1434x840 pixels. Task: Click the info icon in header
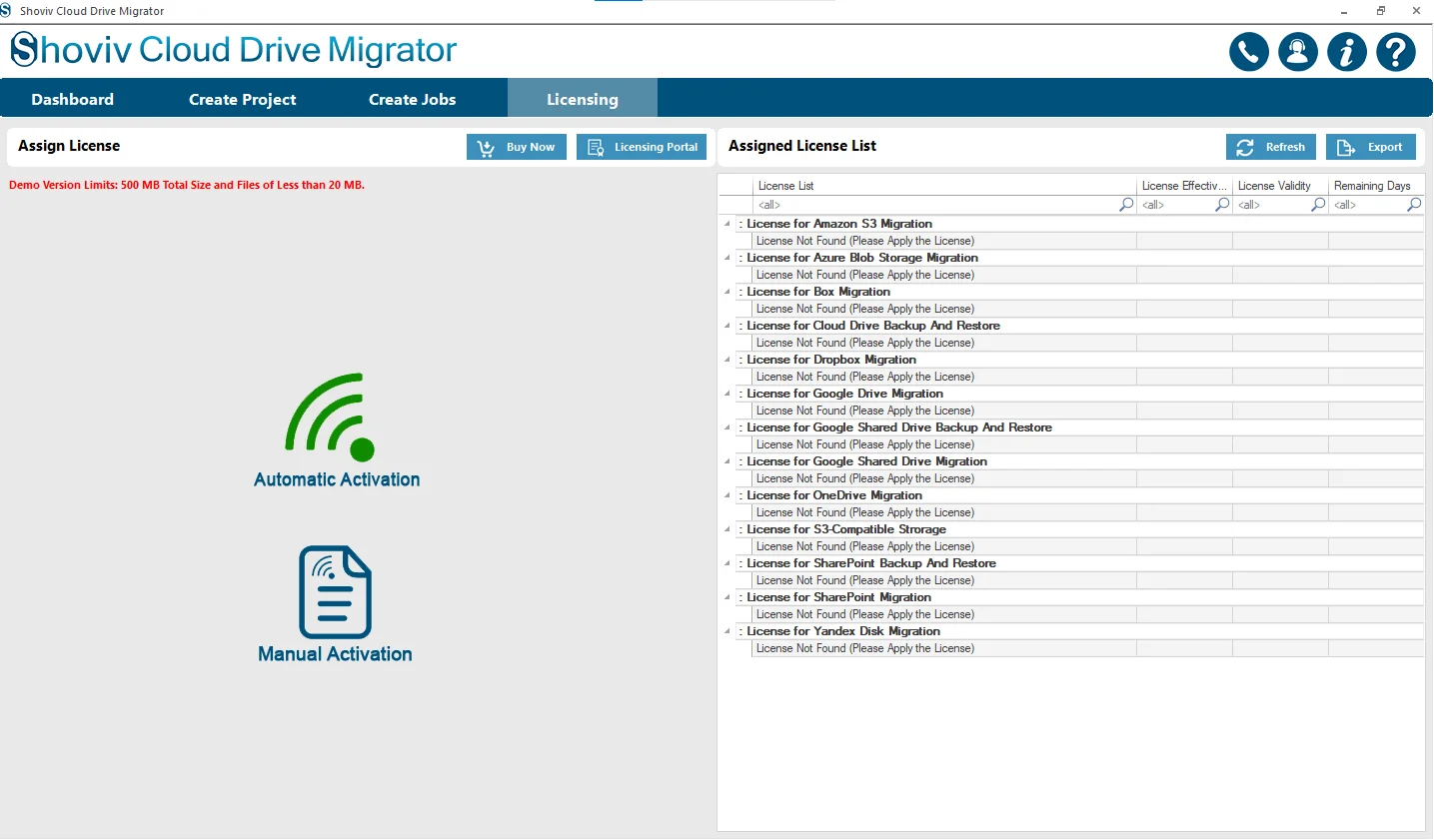pyautogui.click(x=1347, y=52)
